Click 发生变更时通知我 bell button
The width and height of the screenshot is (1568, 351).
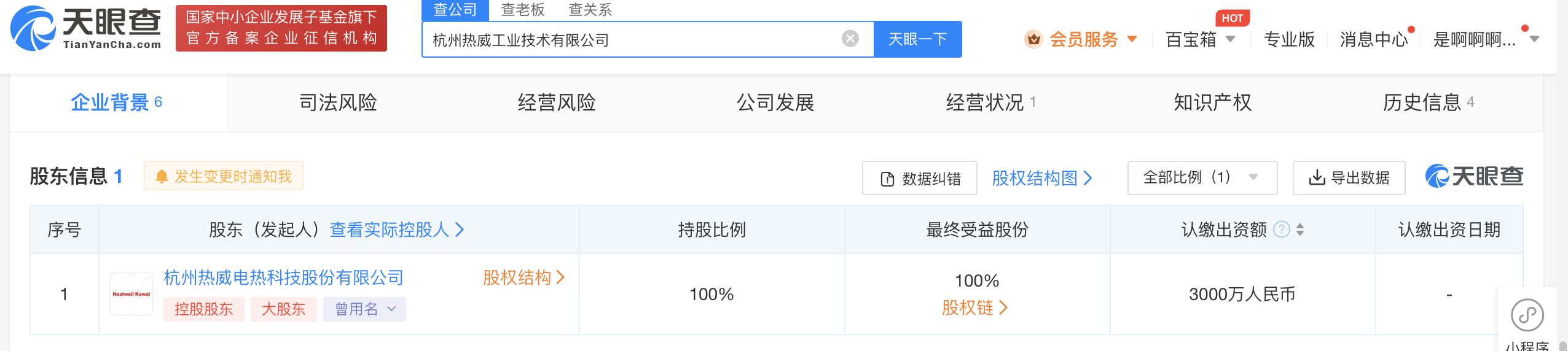pyautogui.click(x=224, y=177)
